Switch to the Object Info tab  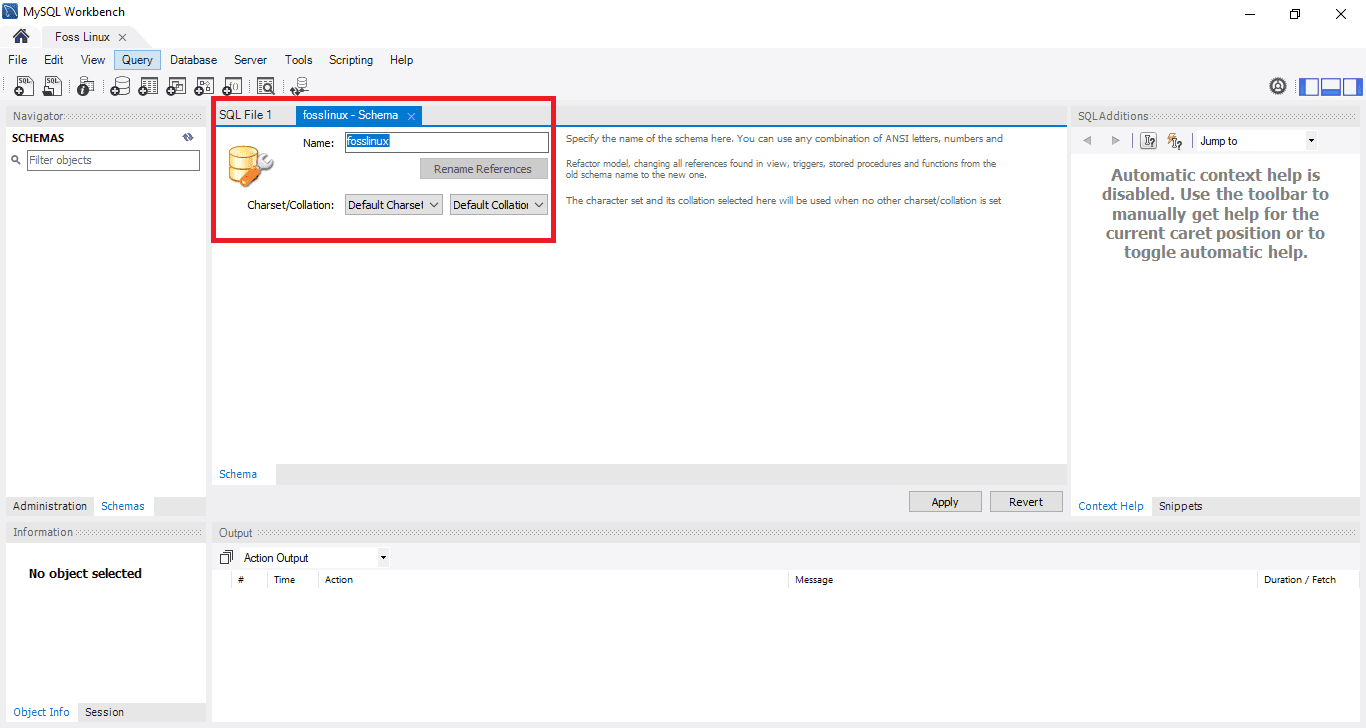[42, 712]
